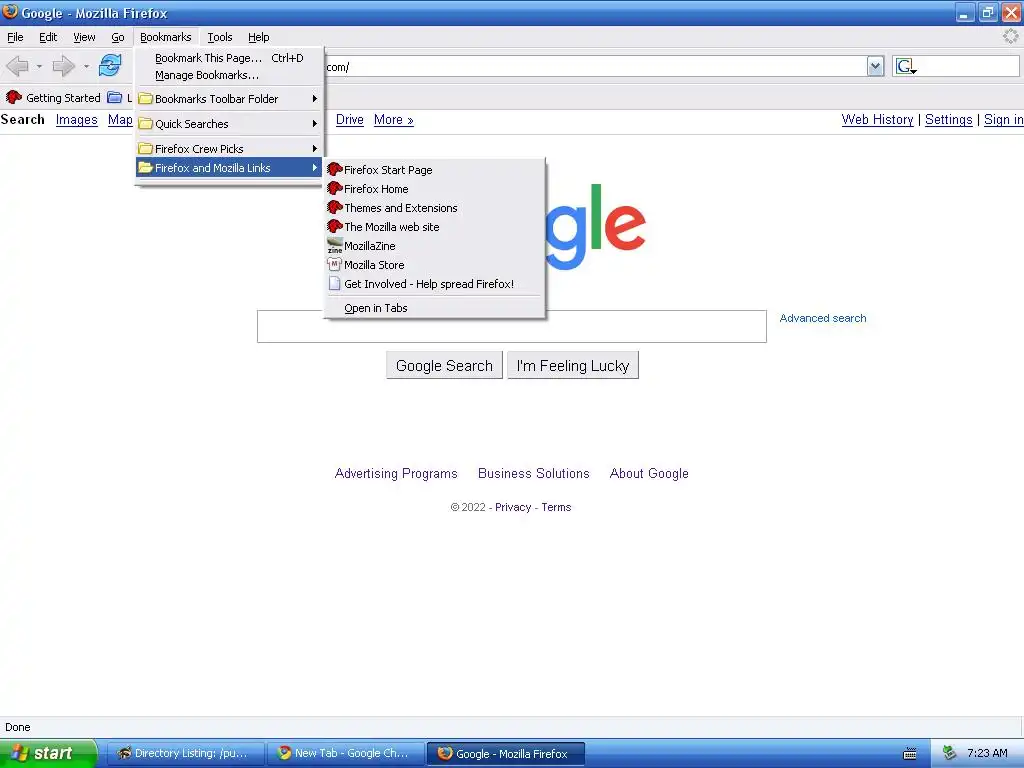Click the Firefox throbber activity icon

pos(1010,37)
